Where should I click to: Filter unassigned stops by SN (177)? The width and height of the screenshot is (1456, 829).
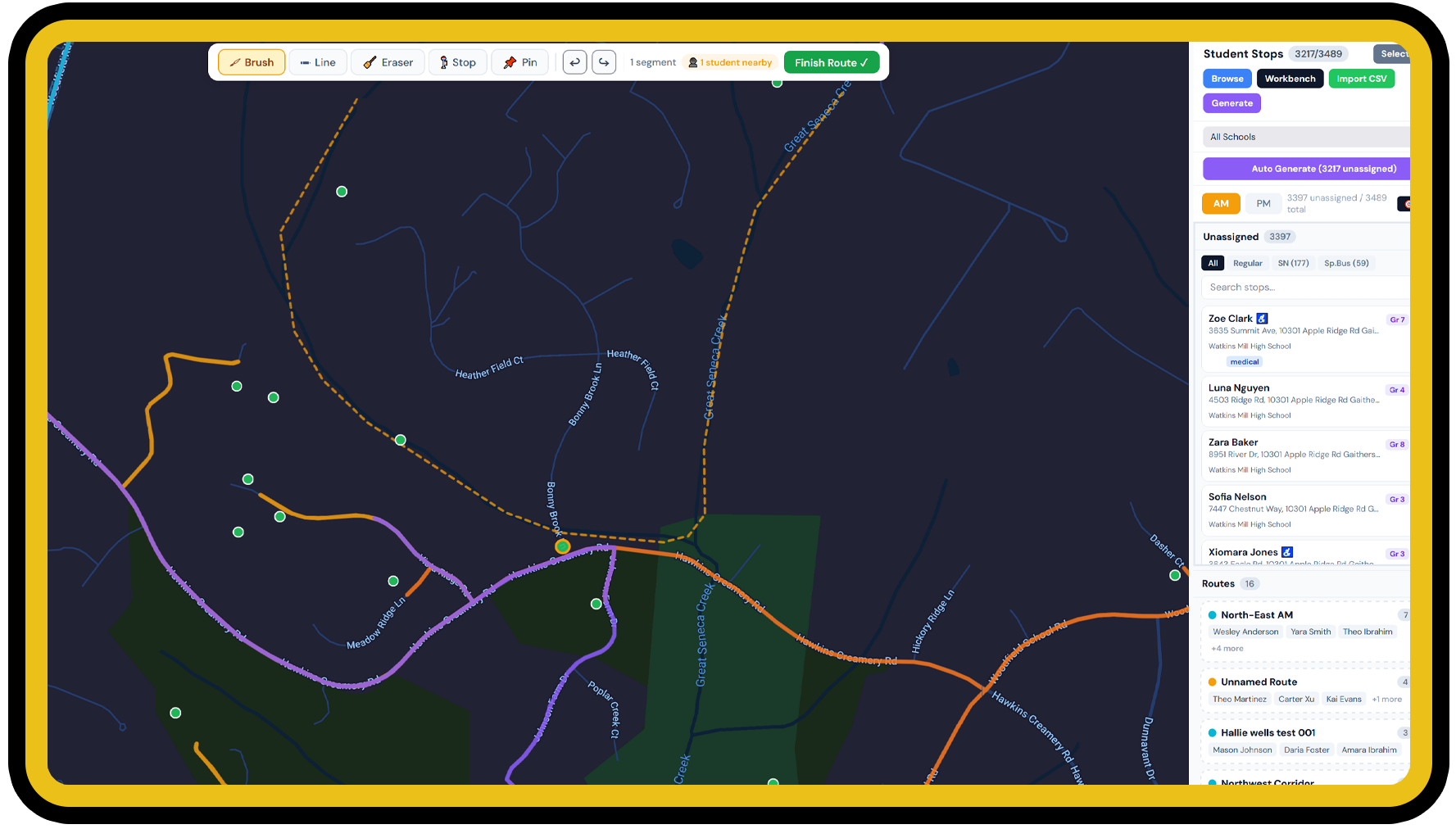click(1294, 263)
